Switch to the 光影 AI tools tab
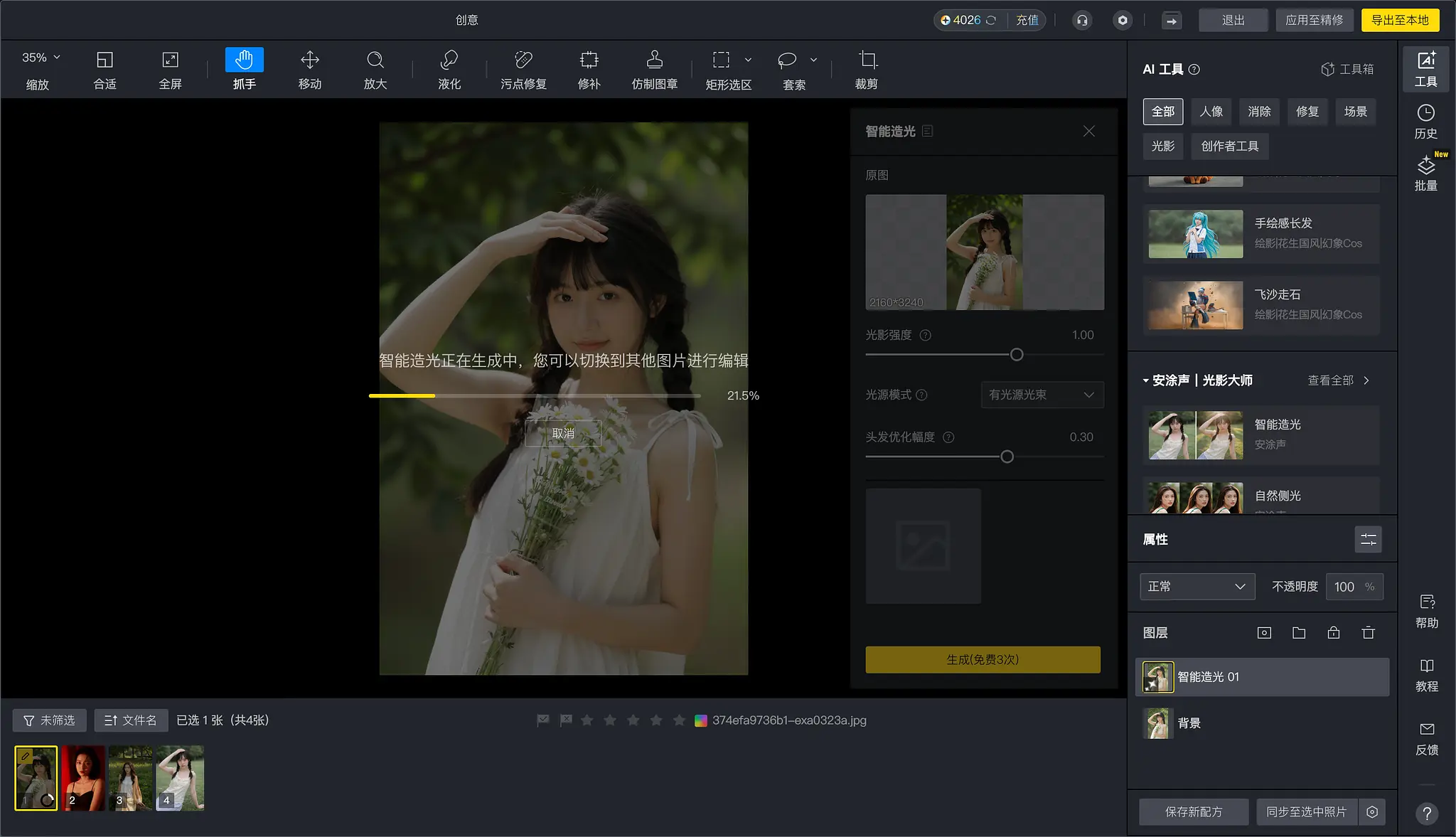 tap(1162, 146)
